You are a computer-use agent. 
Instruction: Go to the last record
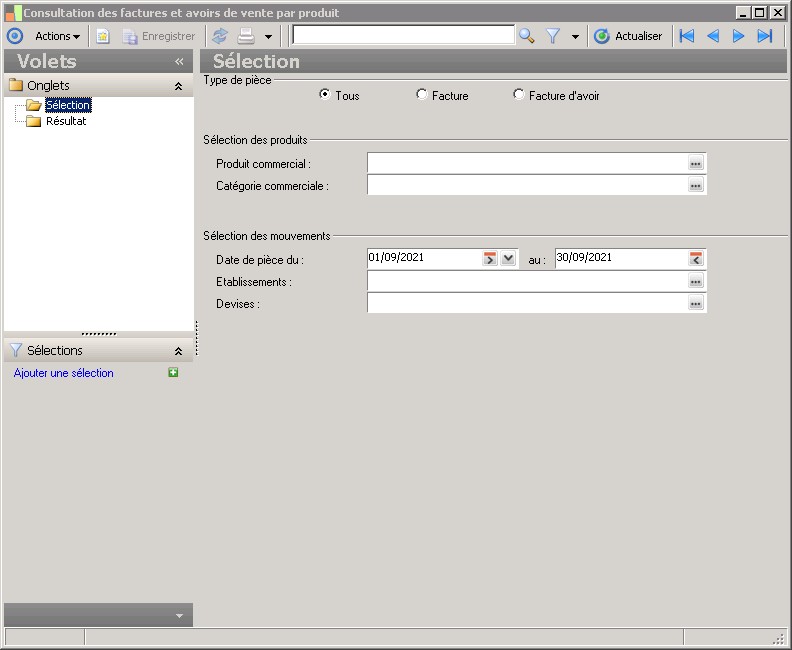(x=765, y=36)
